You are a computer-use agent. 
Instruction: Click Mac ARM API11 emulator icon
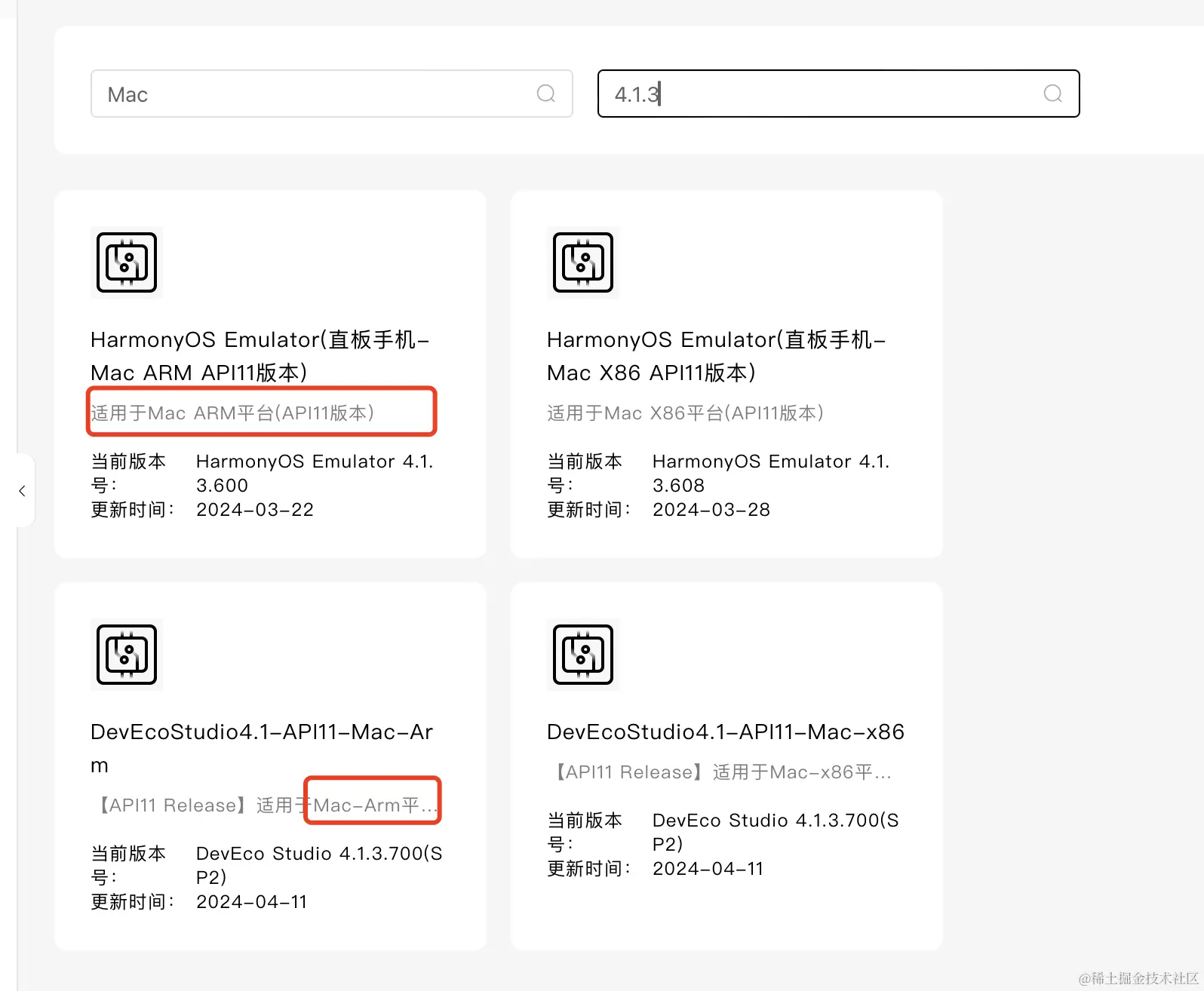pyautogui.click(x=127, y=262)
